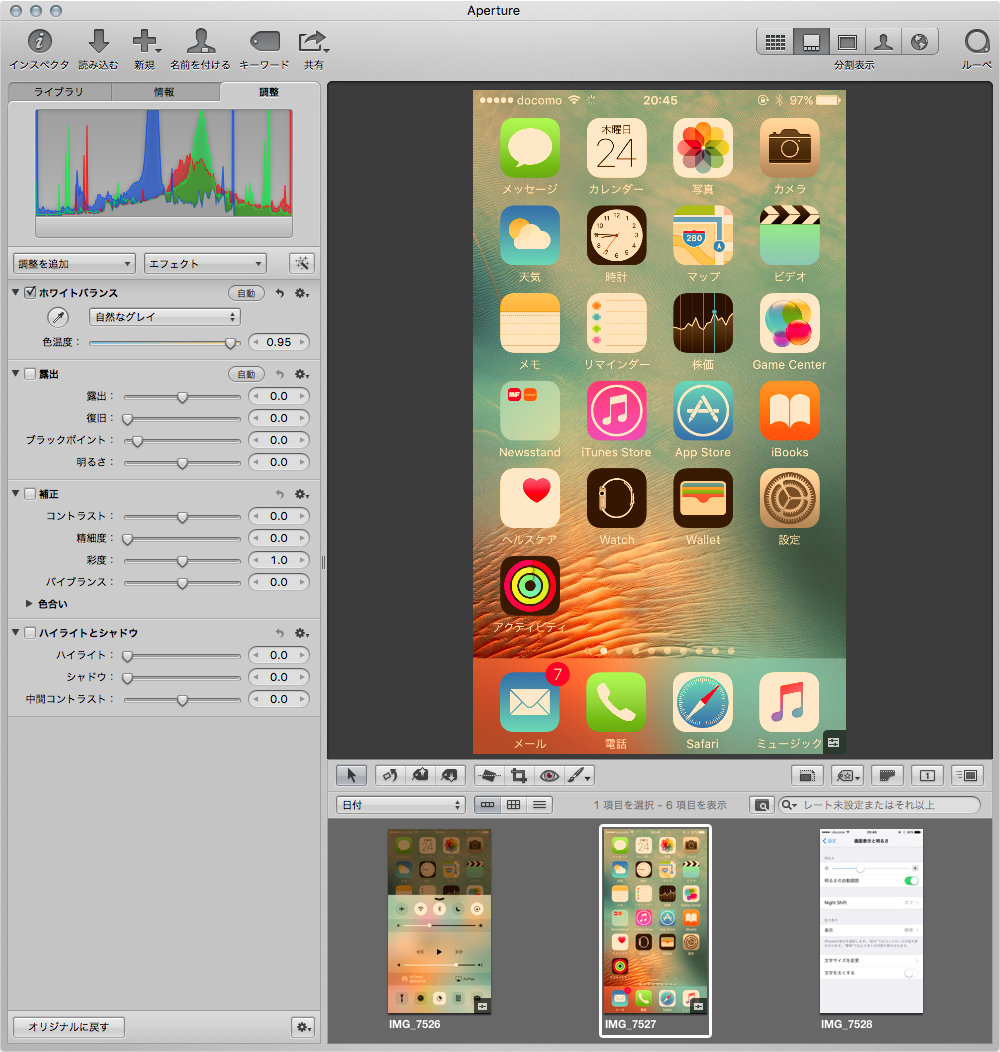The width and height of the screenshot is (1000, 1052).
Task: Open the metadata overlays button menu
Action: pos(846,776)
